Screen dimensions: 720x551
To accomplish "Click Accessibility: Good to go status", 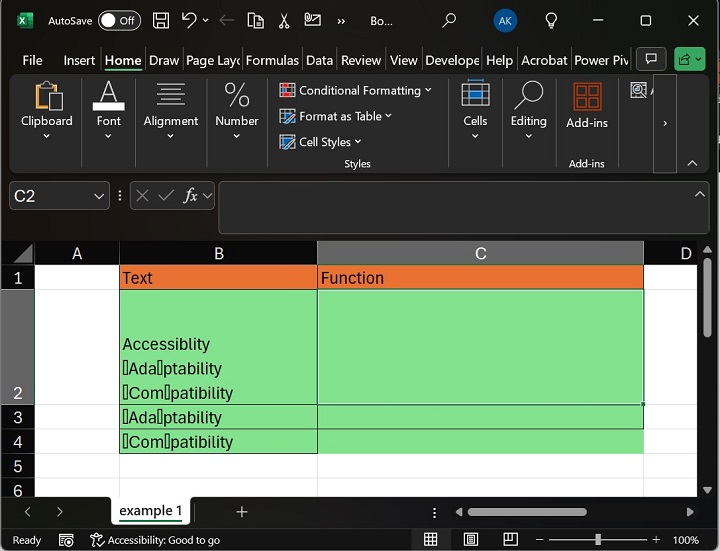I will pyautogui.click(x=155, y=540).
